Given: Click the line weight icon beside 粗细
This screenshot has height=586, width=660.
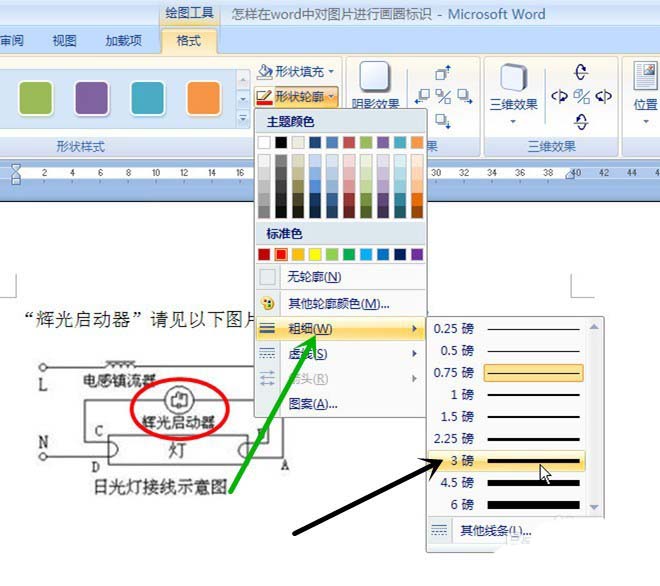Looking at the screenshot, I should tap(267, 328).
